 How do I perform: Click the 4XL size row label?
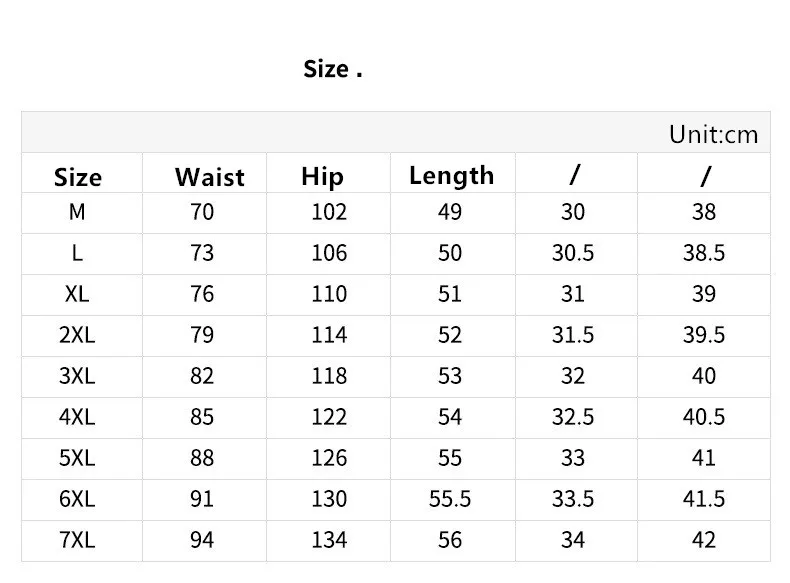tap(78, 417)
